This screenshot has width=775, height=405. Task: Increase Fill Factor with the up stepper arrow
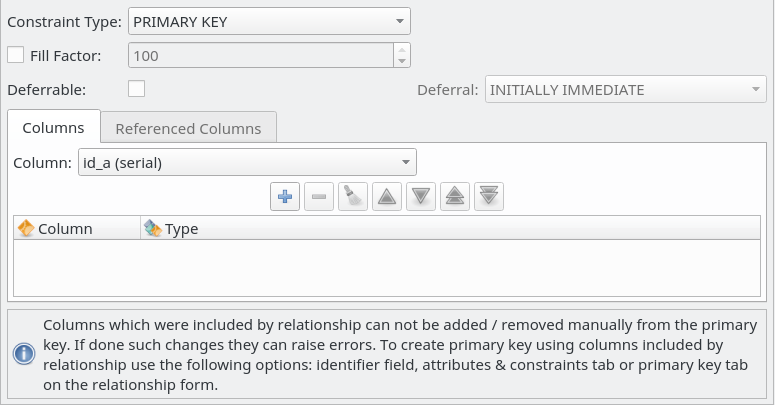tap(402, 49)
